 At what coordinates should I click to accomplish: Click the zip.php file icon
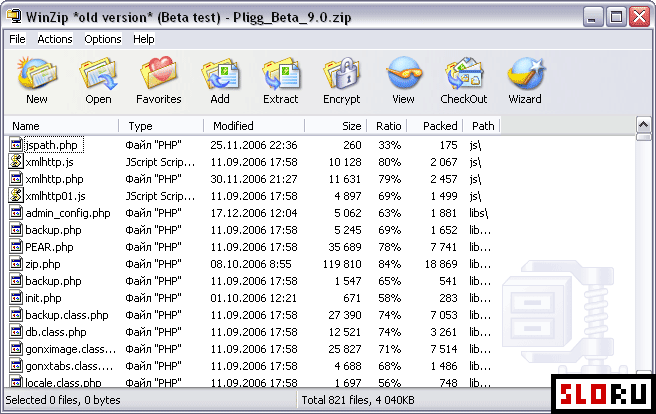pos(16,263)
